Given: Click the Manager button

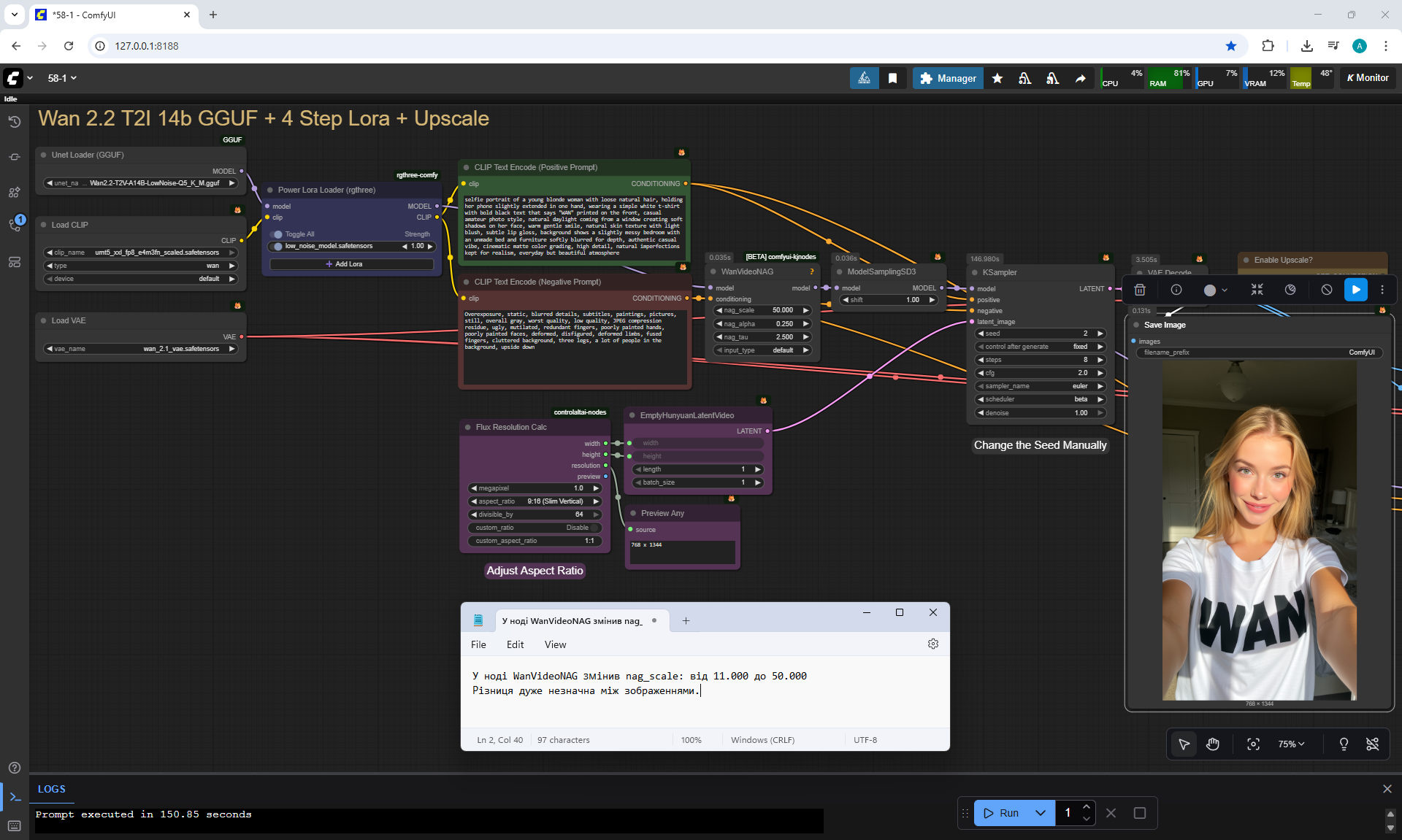Looking at the screenshot, I should click(947, 78).
